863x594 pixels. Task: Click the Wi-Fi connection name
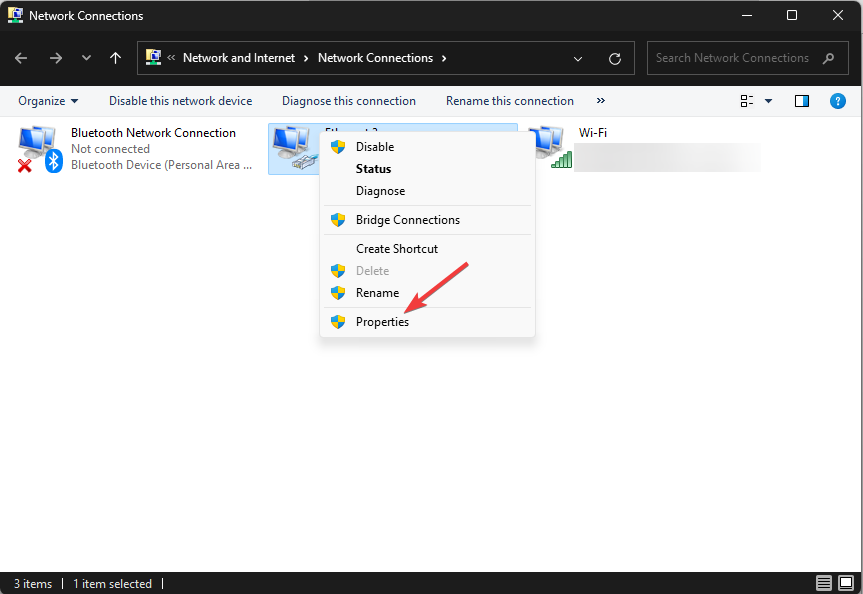point(593,133)
